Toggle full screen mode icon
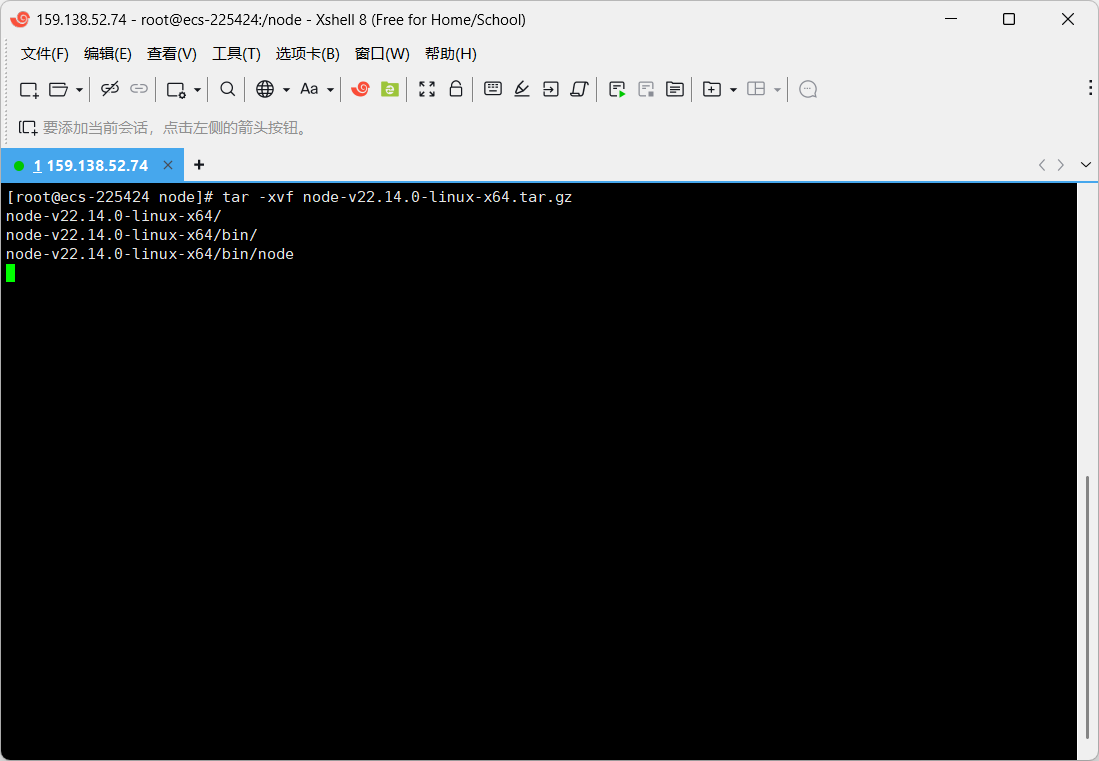1099x761 pixels. tap(427, 89)
